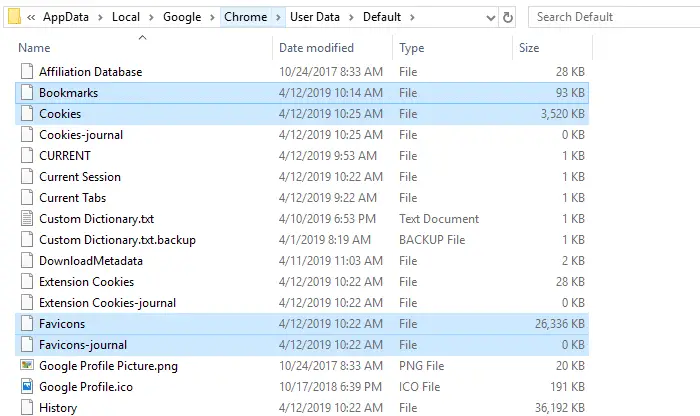
Task: Select the Custom Dictionary.txt file name
Action: tap(96, 219)
